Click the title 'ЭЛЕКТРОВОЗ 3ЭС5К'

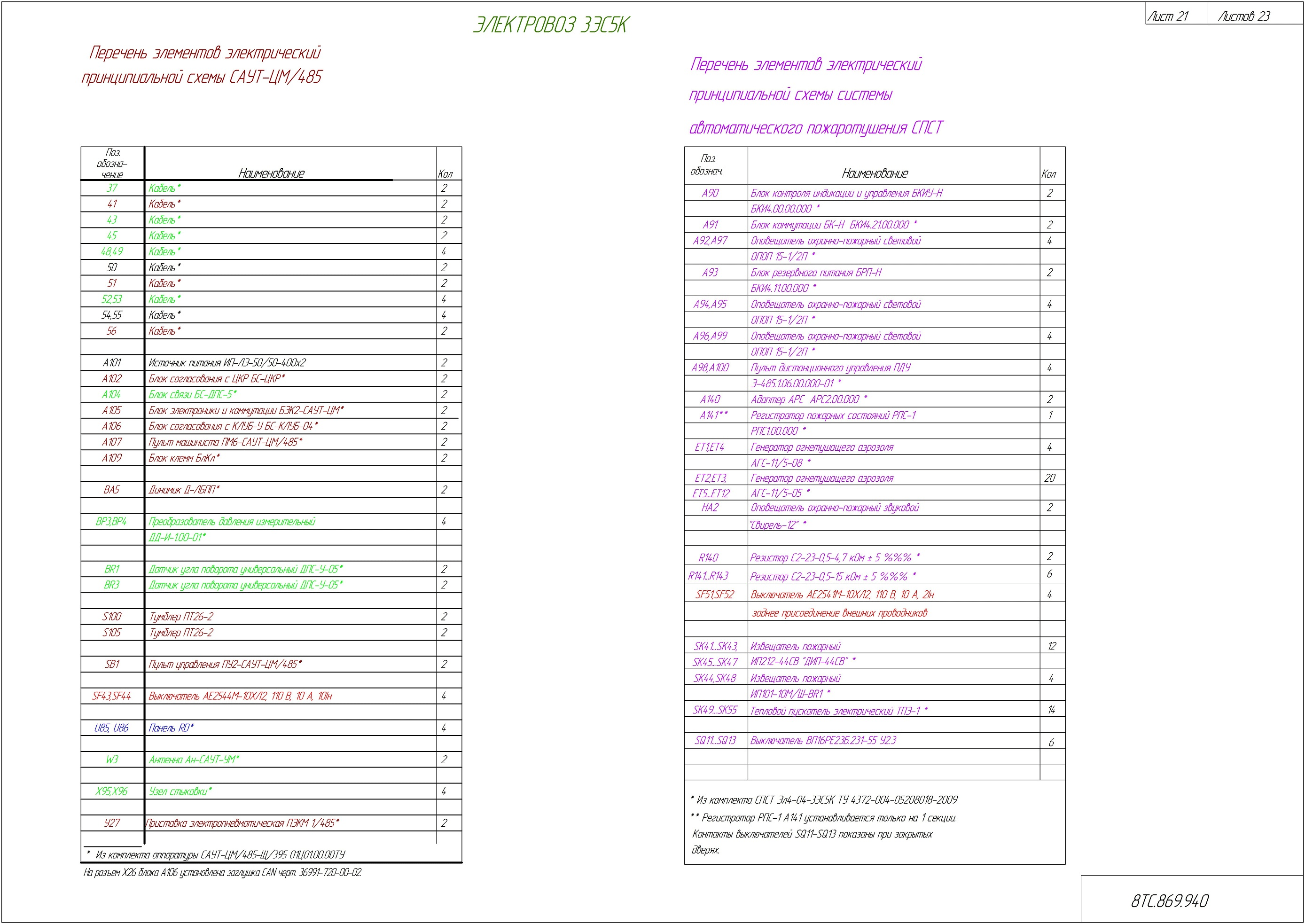(x=551, y=25)
